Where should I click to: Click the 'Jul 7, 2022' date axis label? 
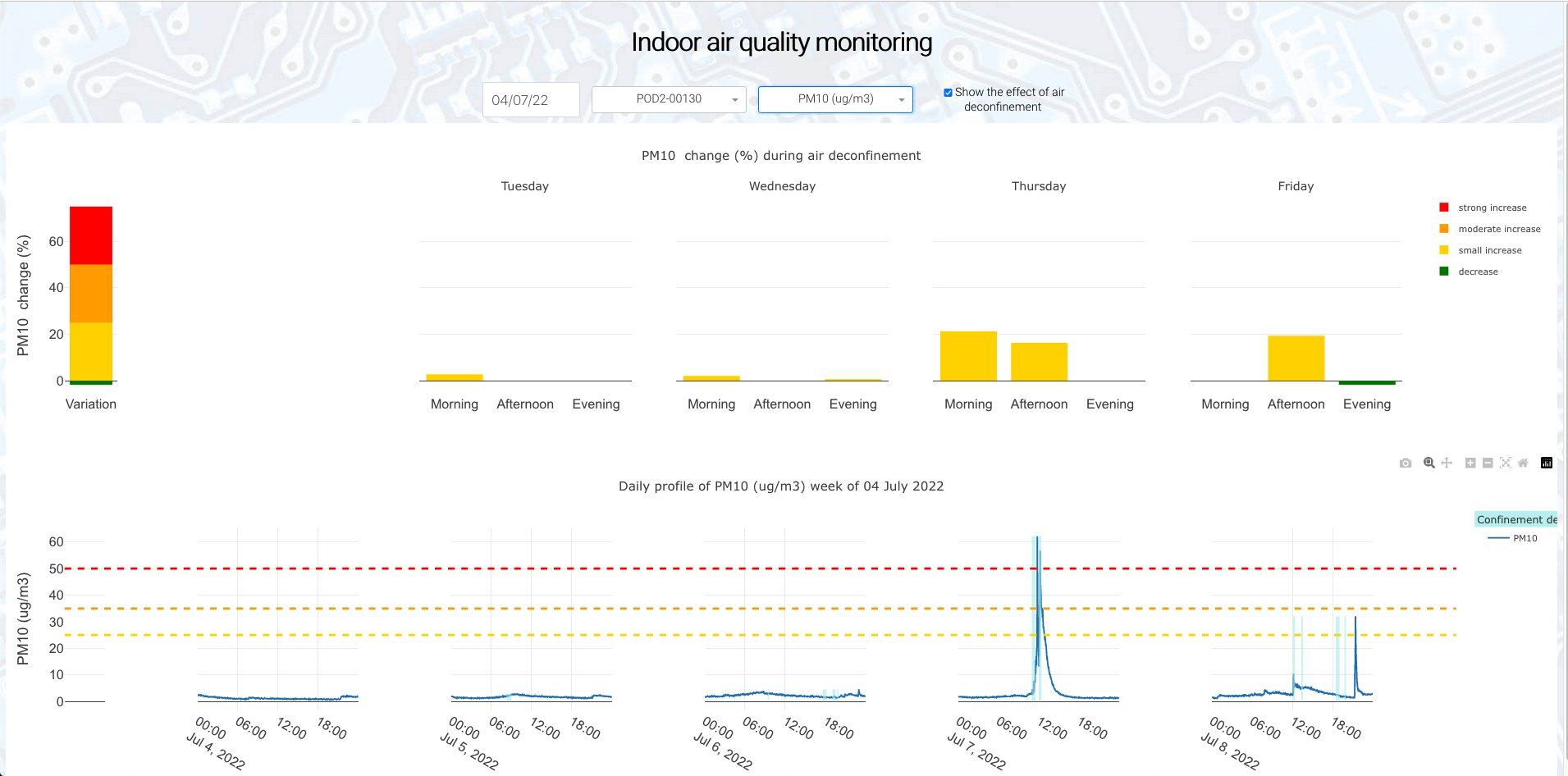[x=976, y=751]
